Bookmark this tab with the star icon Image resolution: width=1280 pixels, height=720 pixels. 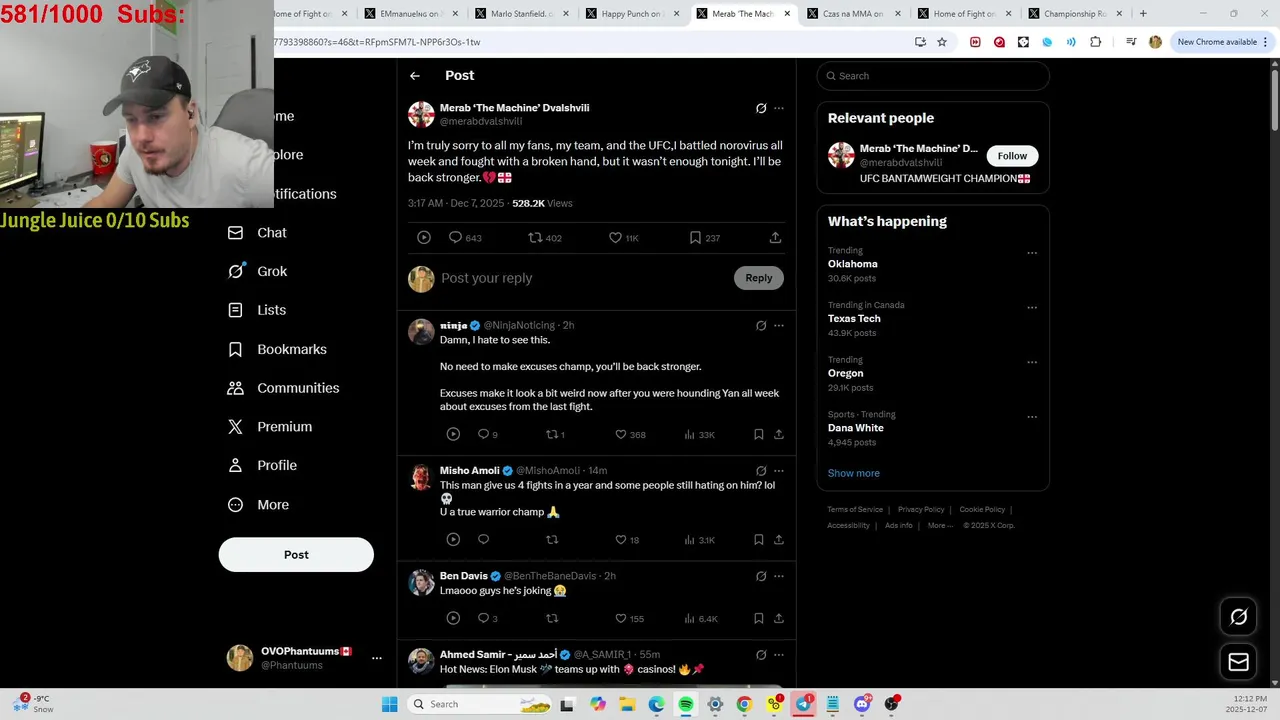[x=942, y=42]
